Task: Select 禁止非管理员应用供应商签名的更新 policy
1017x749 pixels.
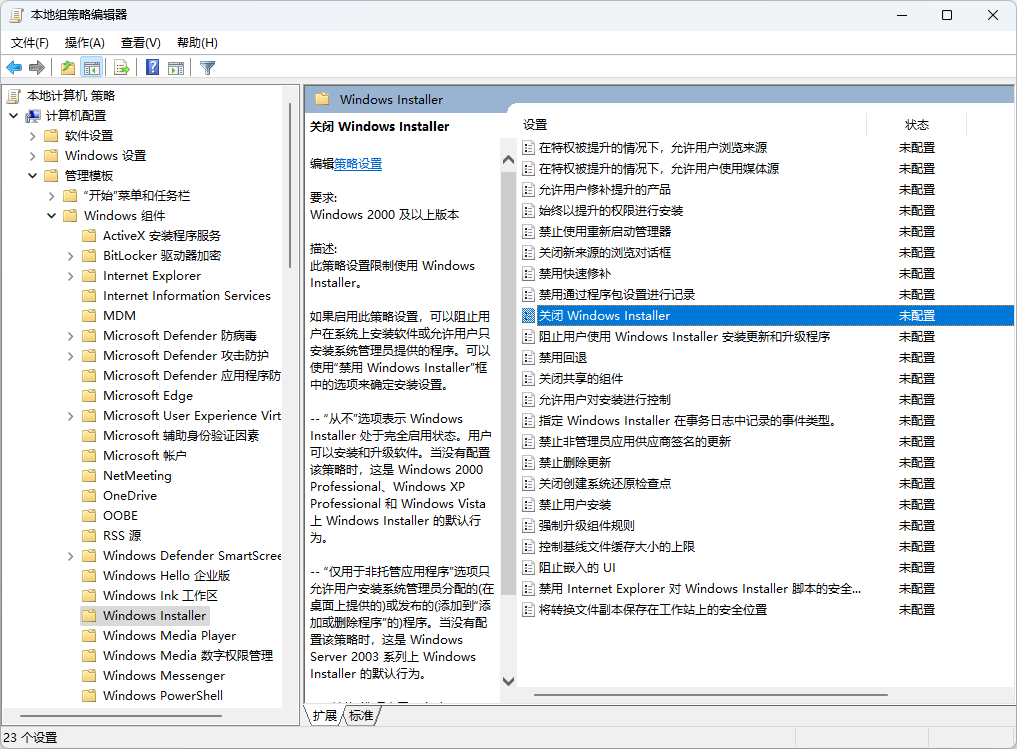Action: (634, 442)
